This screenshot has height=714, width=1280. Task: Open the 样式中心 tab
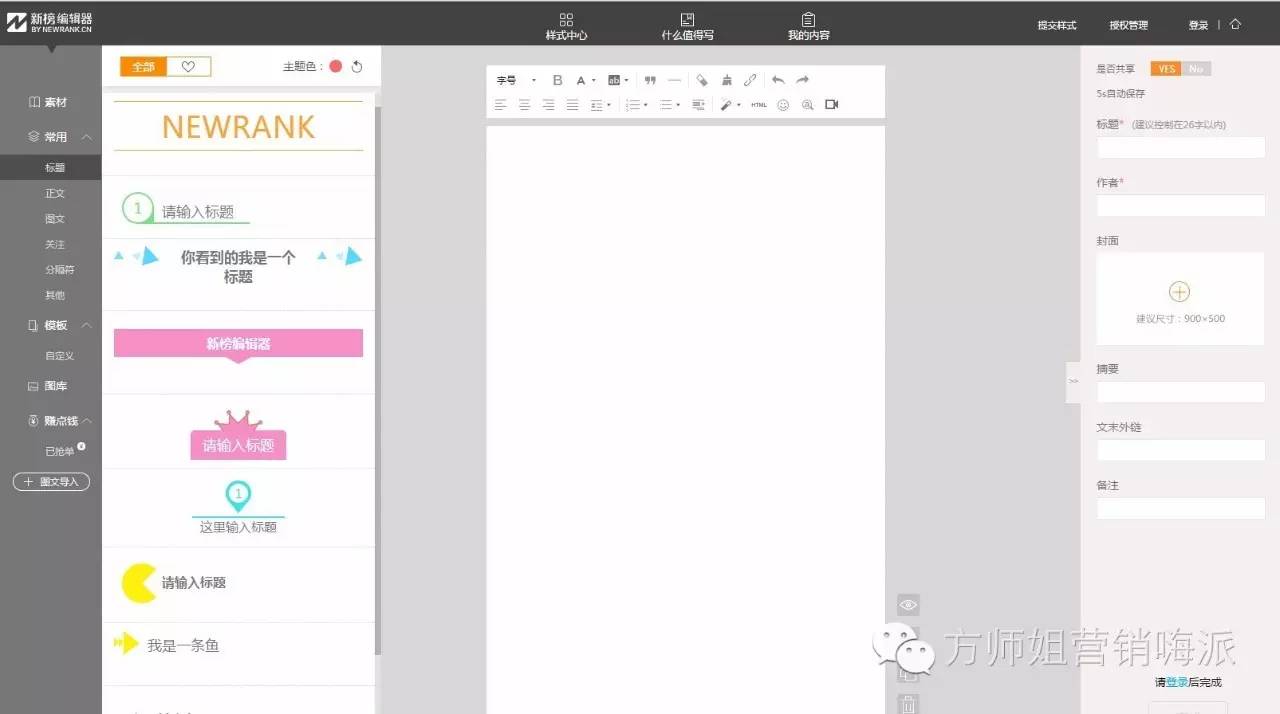click(x=566, y=27)
